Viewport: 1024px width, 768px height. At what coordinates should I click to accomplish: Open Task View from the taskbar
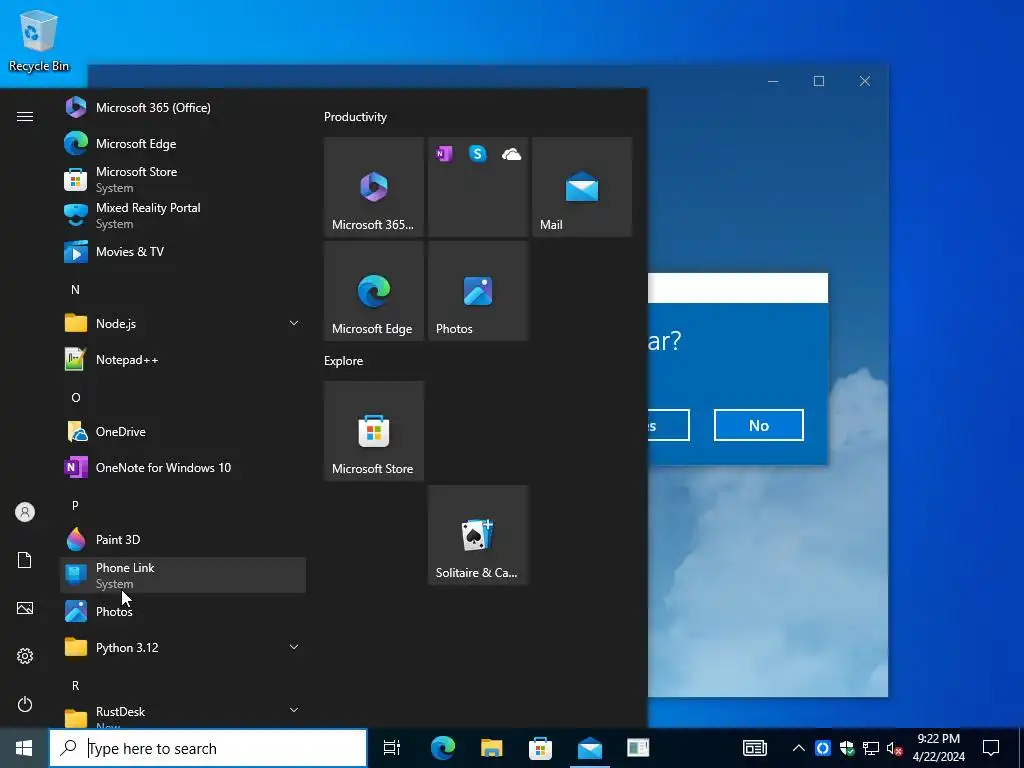pyautogui.click(x=392, y=748)
